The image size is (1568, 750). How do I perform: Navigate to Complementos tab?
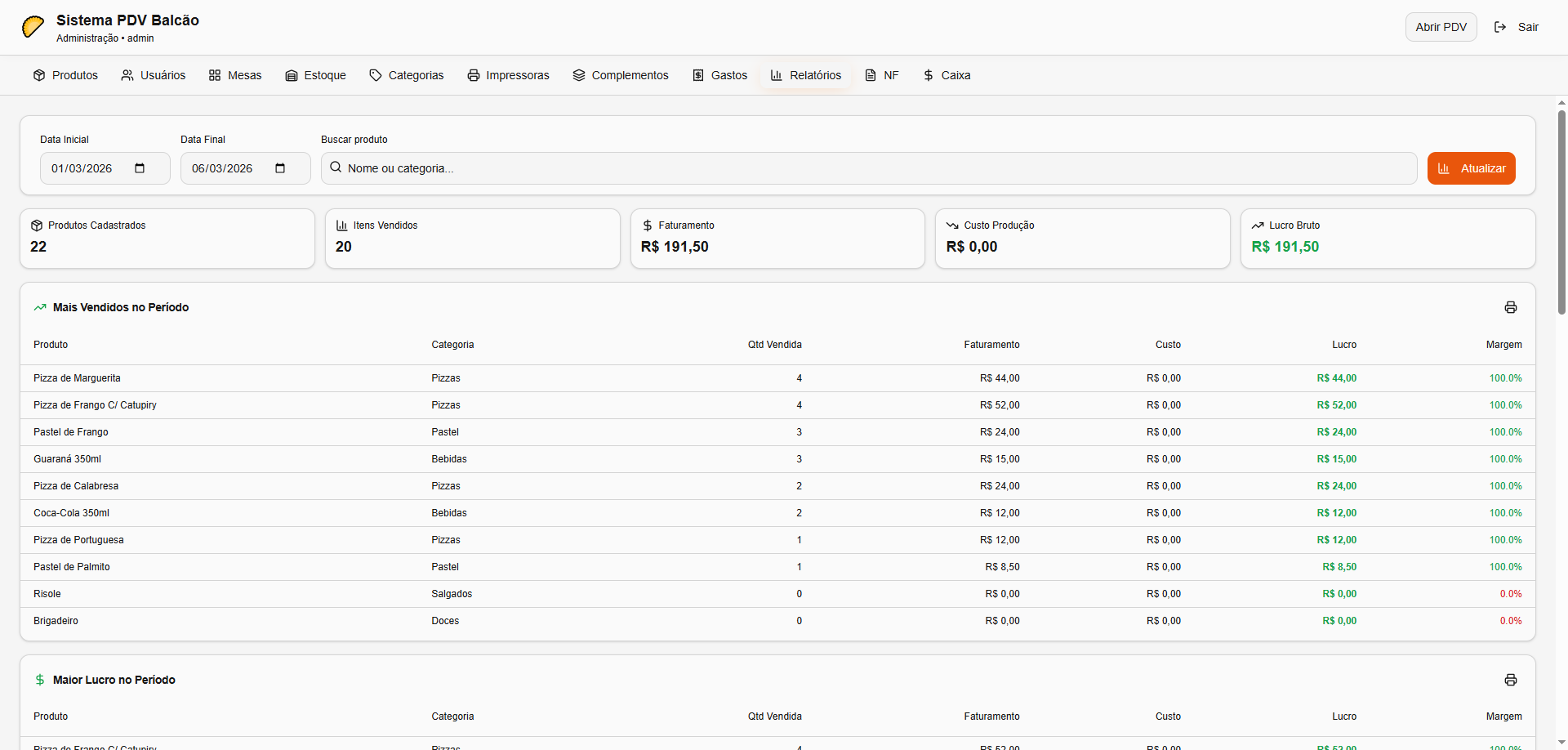[621, 75]
